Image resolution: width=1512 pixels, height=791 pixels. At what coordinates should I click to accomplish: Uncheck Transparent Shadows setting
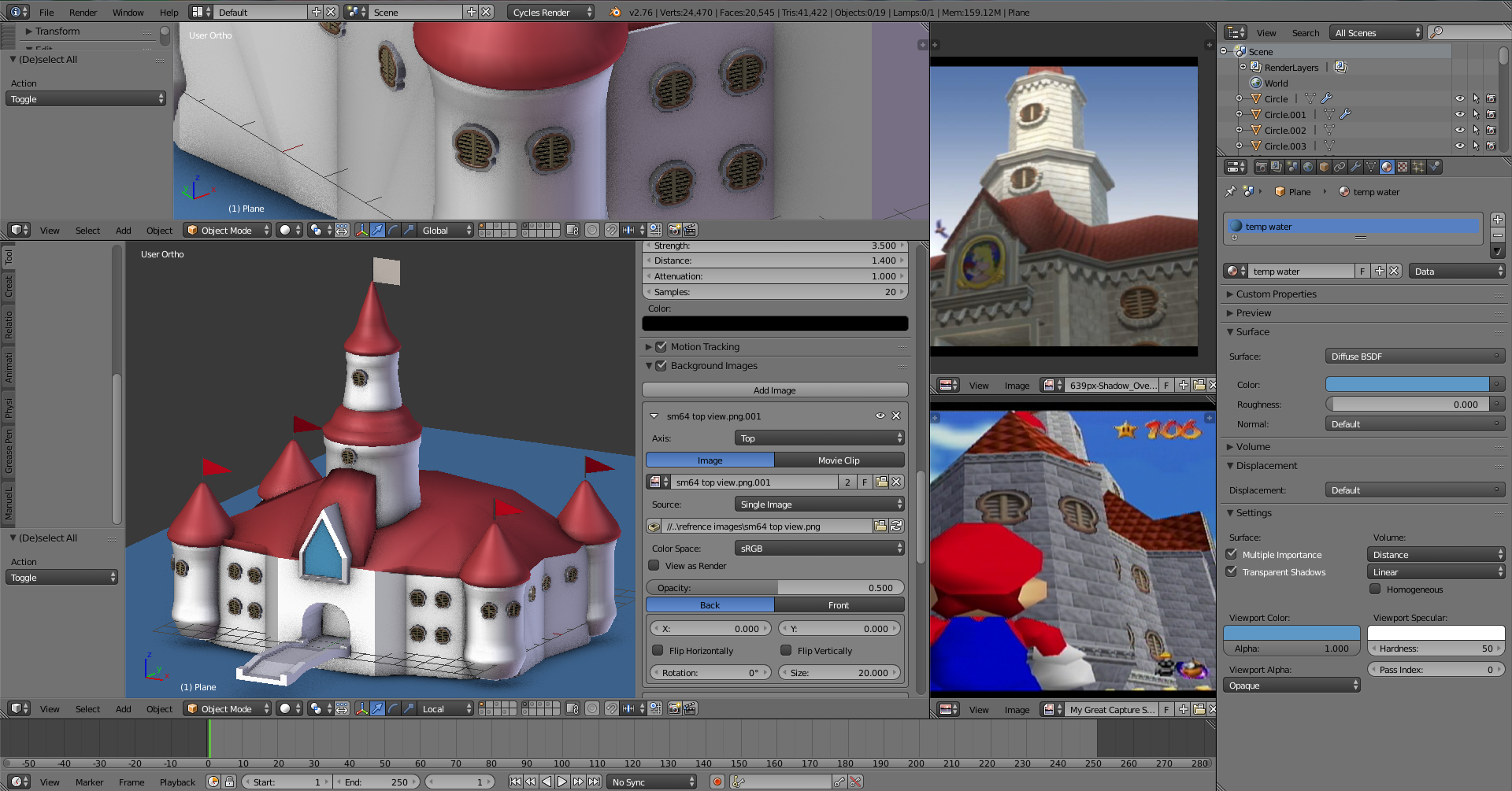1232,571
